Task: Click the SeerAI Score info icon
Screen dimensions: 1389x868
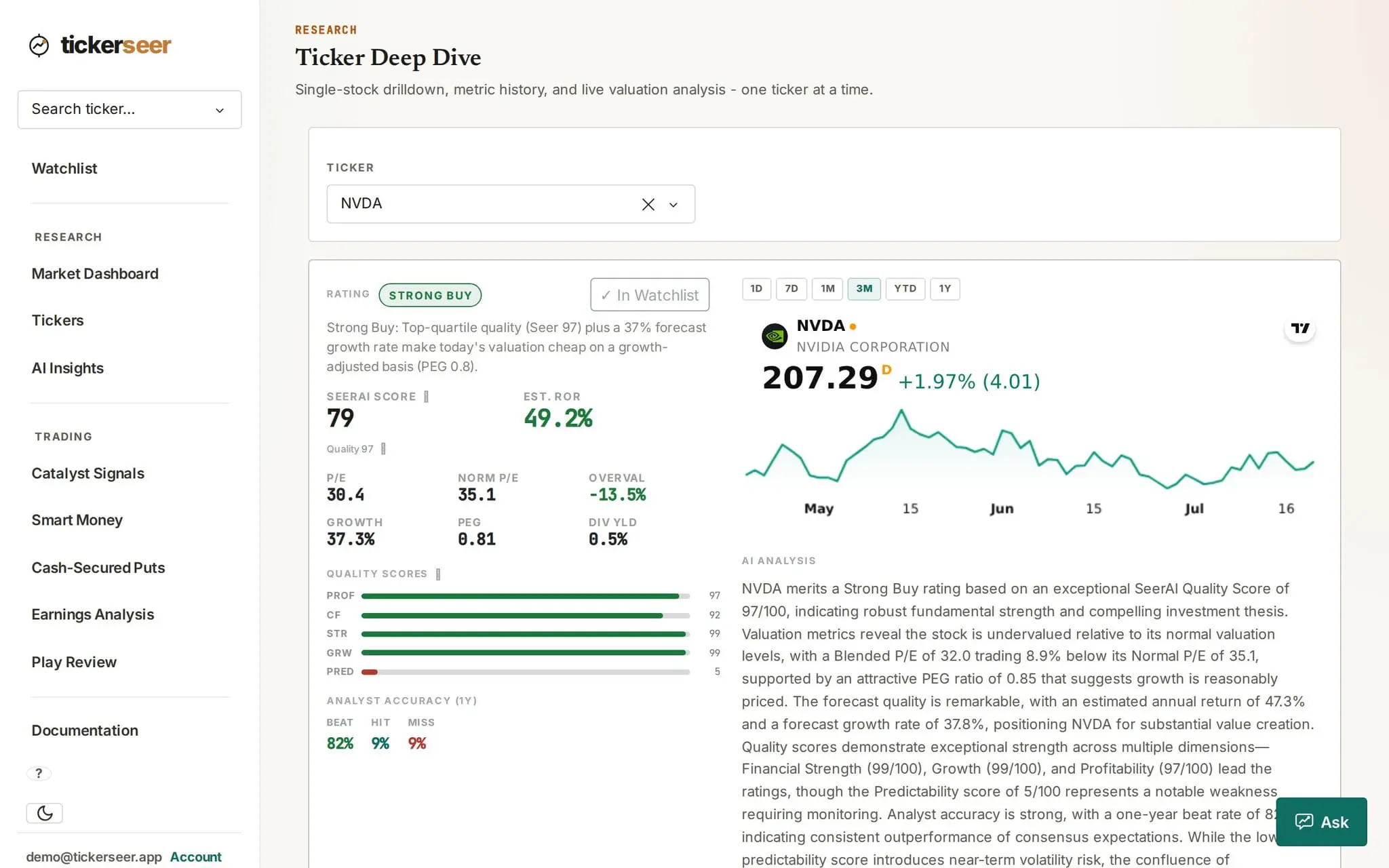Action: [x=426, y=397]
